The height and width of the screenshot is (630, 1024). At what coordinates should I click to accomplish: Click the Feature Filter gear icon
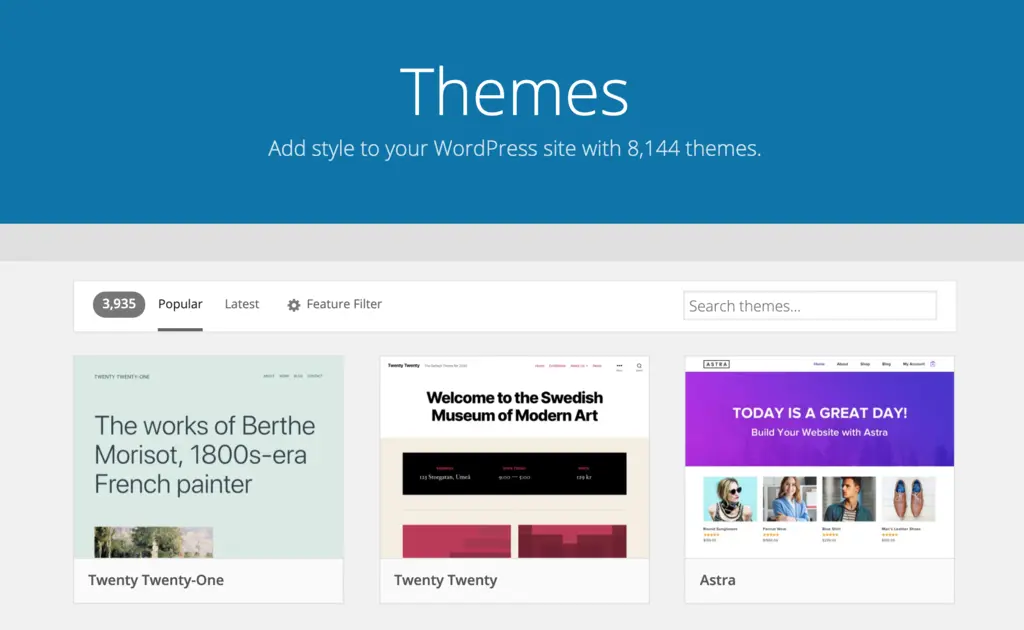(x=294, y=305)
